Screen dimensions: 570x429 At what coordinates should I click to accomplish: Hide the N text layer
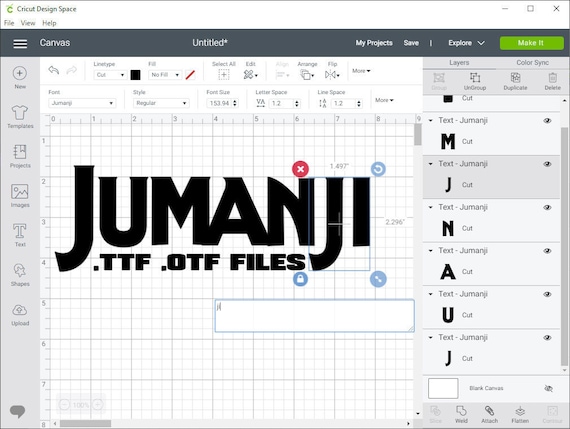(x=547, y=208)
